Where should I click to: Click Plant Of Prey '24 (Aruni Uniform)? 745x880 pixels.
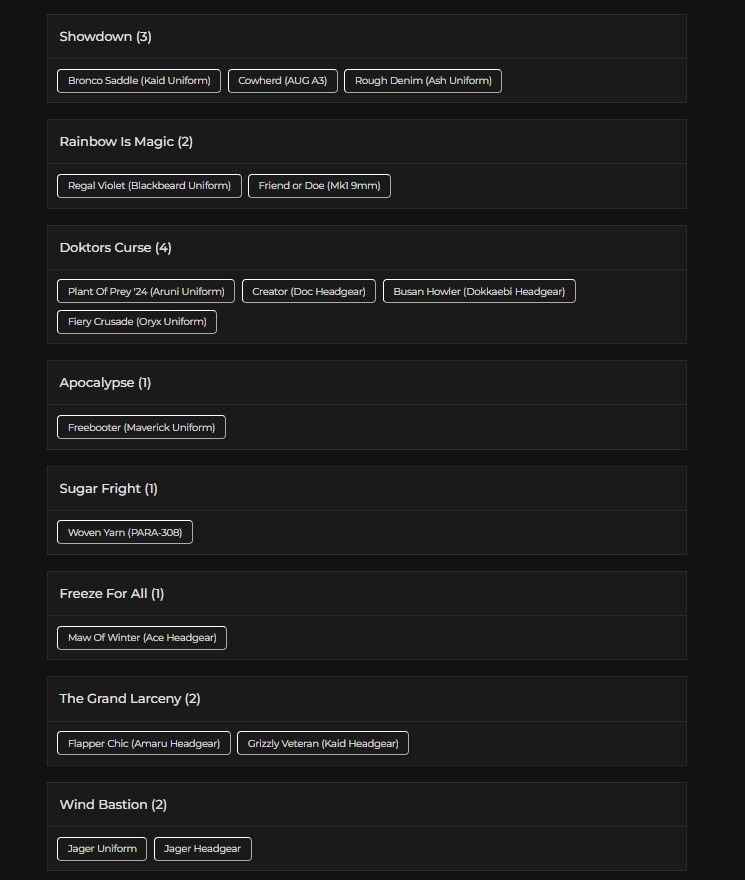(x=146, y=291)
